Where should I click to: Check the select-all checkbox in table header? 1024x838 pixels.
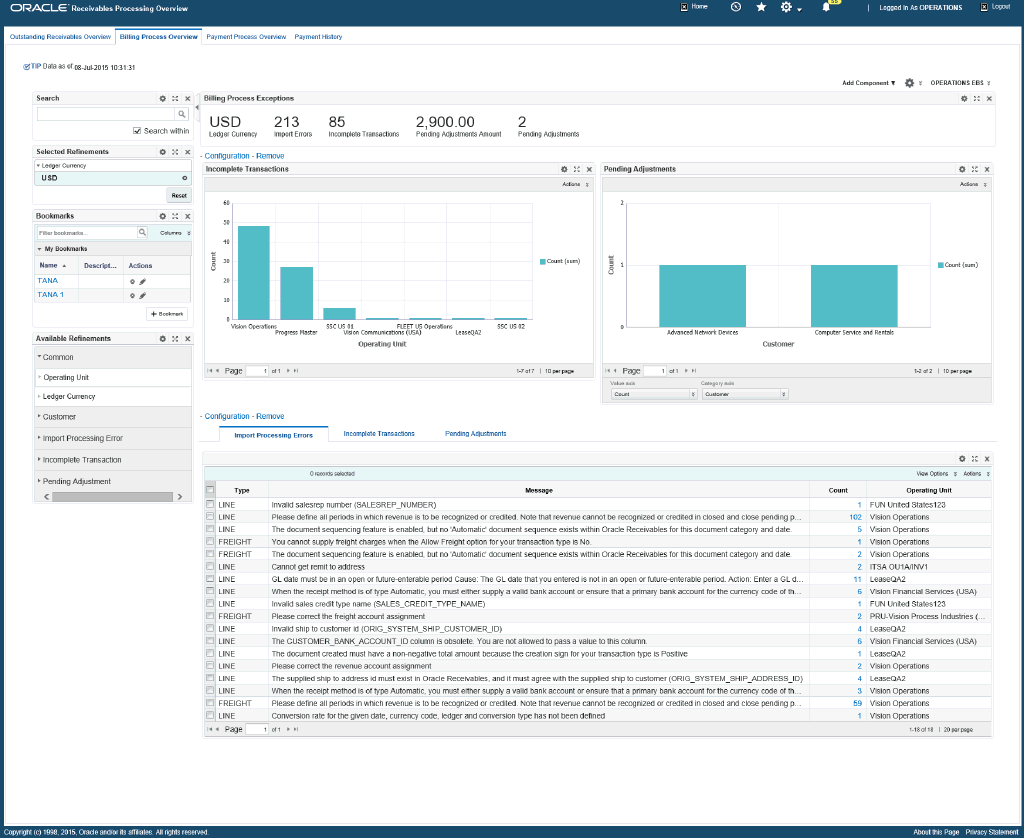pos(210,490)
